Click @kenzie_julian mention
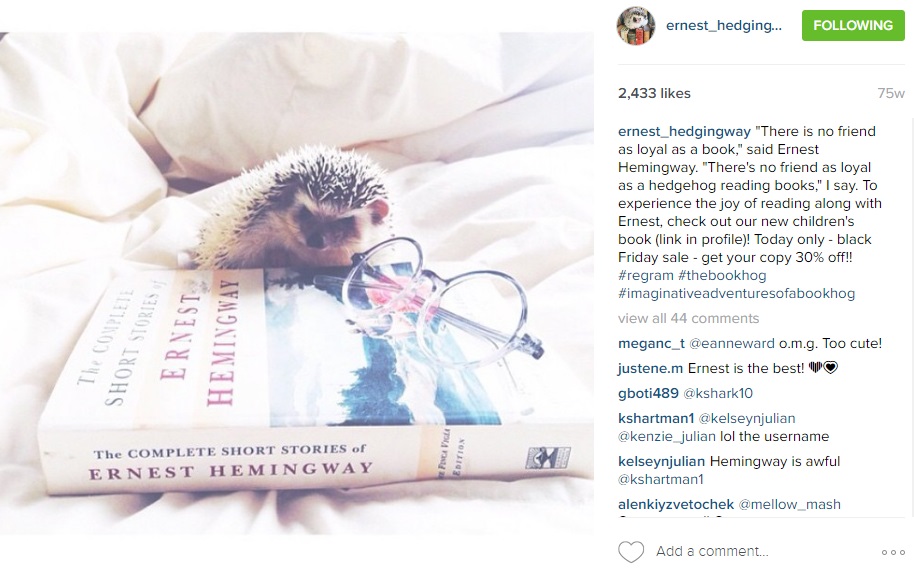Screen dimensions: 914x582 pyautogui.click(x=667, y=437)
